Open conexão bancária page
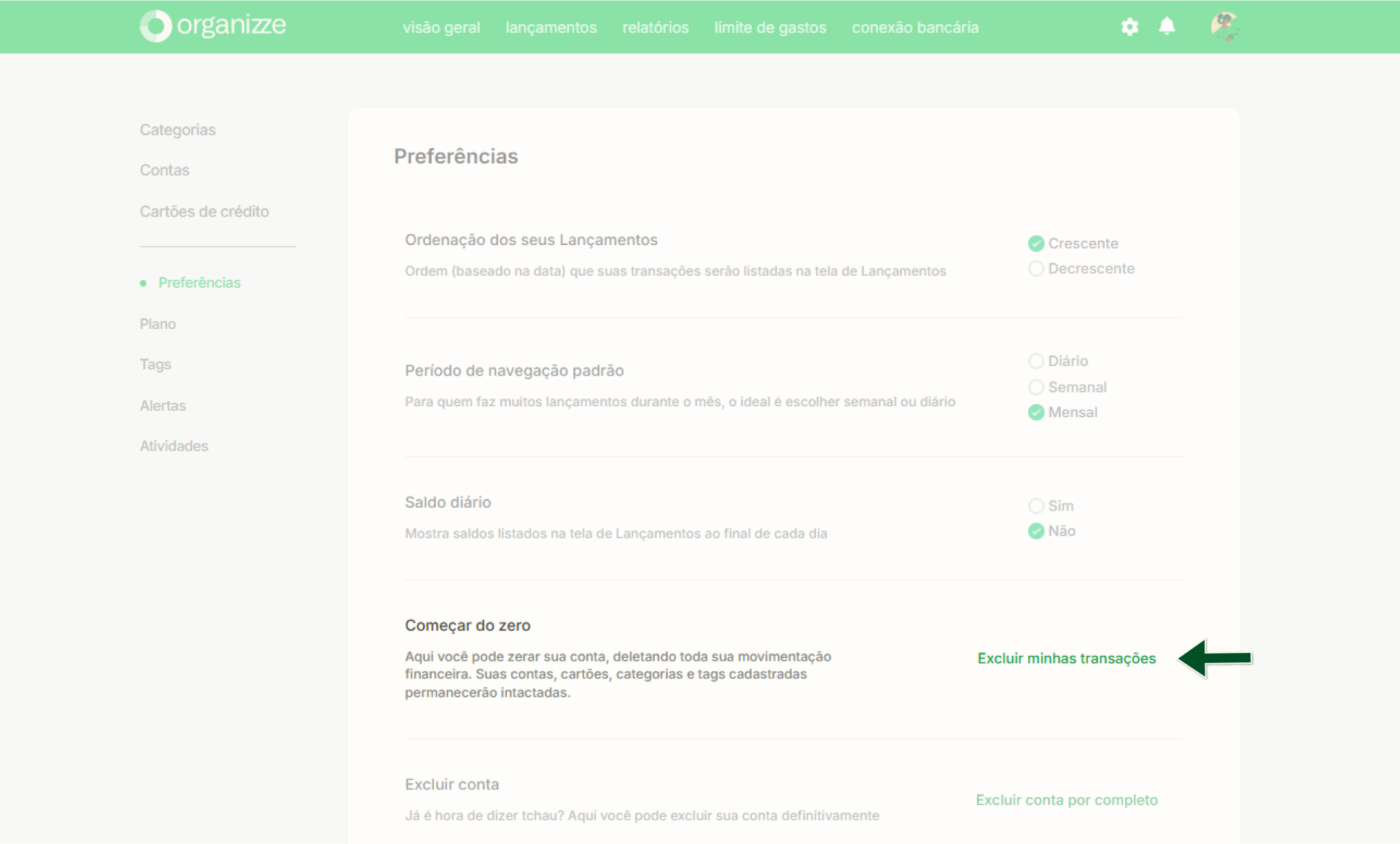The width and height of the screenshot is (1400, 844). click(x=915, y=27)
